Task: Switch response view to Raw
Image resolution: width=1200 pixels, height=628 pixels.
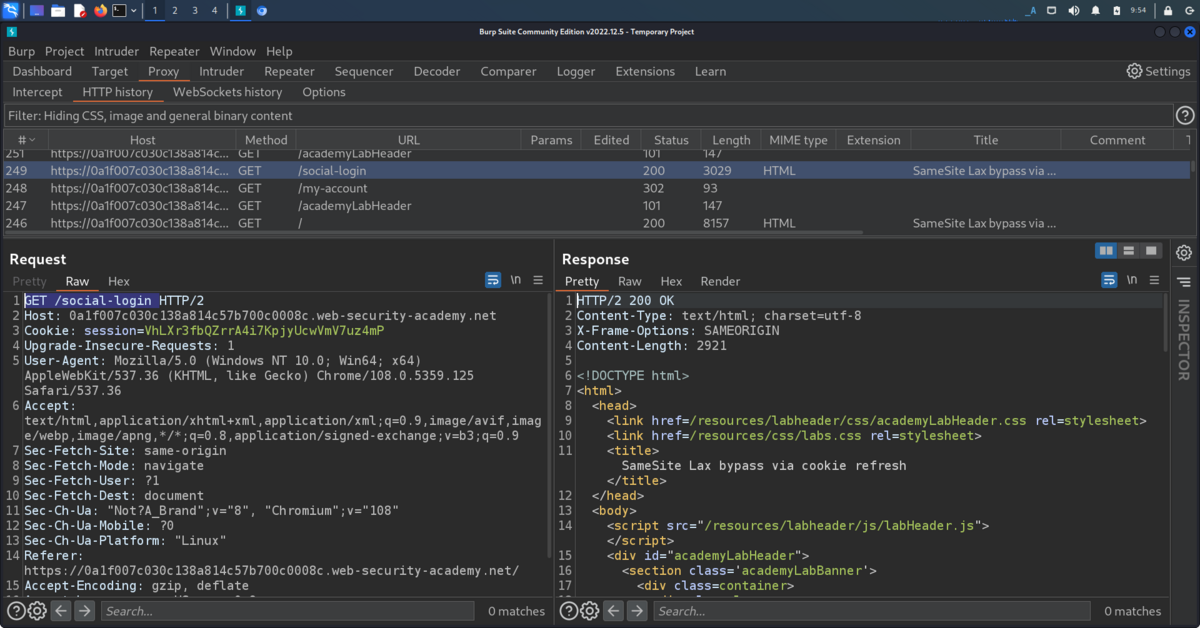Action: point(630,281)
